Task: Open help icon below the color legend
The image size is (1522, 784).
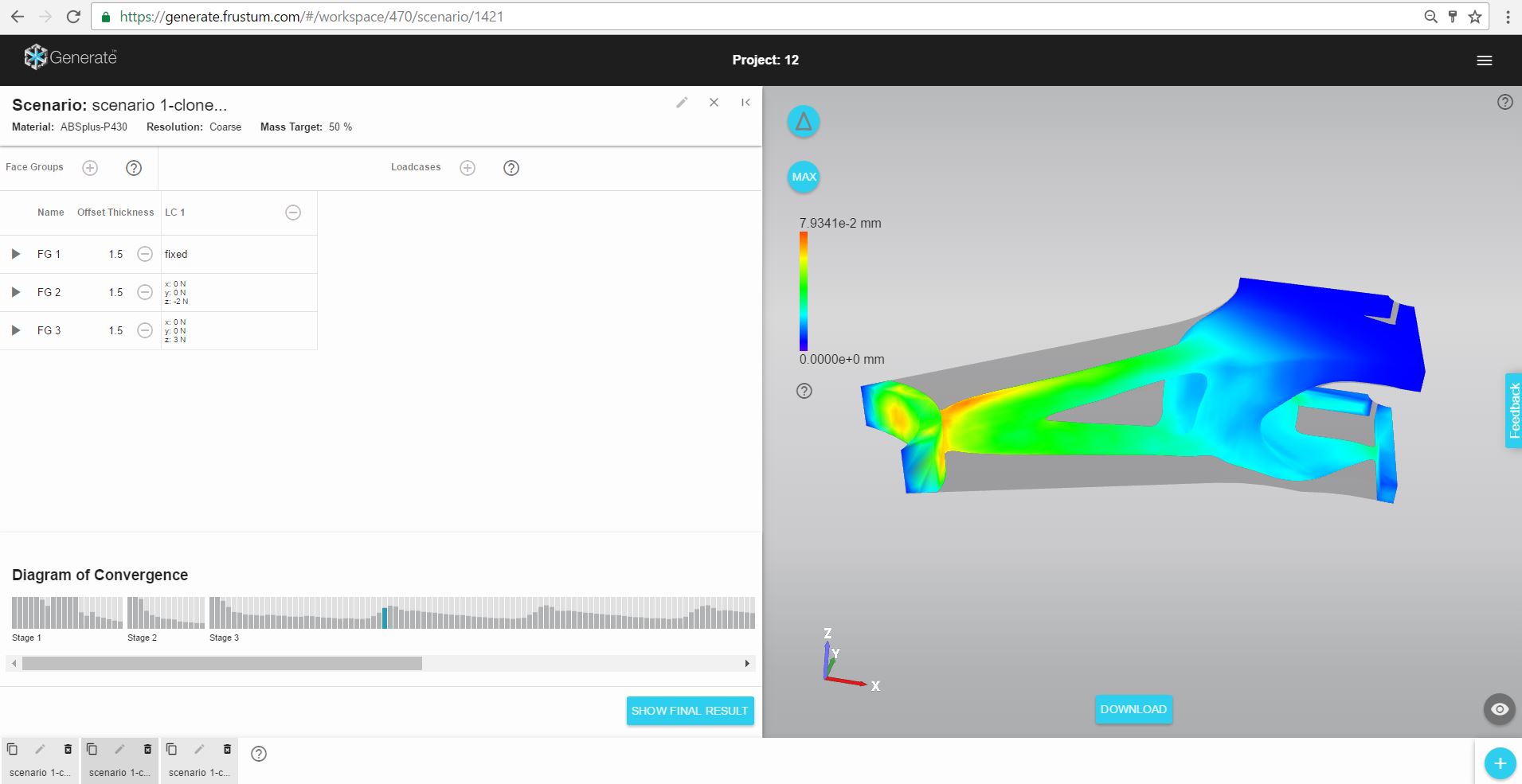Action: tap(804, 391)
